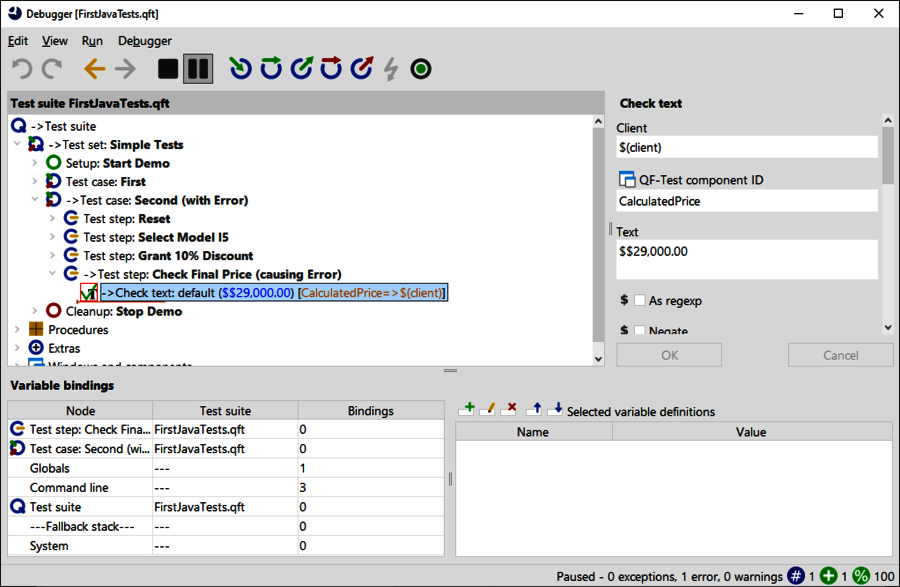
Task: Click the orange back arrow icon
Action: [x=94, y=69]
